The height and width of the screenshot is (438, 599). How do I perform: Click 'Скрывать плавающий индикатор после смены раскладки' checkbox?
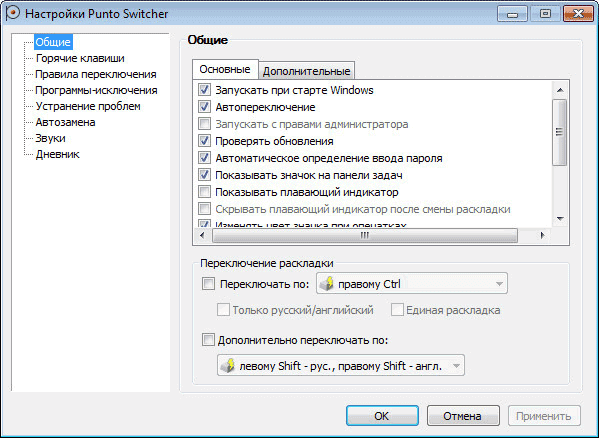(x=204, y=209)
